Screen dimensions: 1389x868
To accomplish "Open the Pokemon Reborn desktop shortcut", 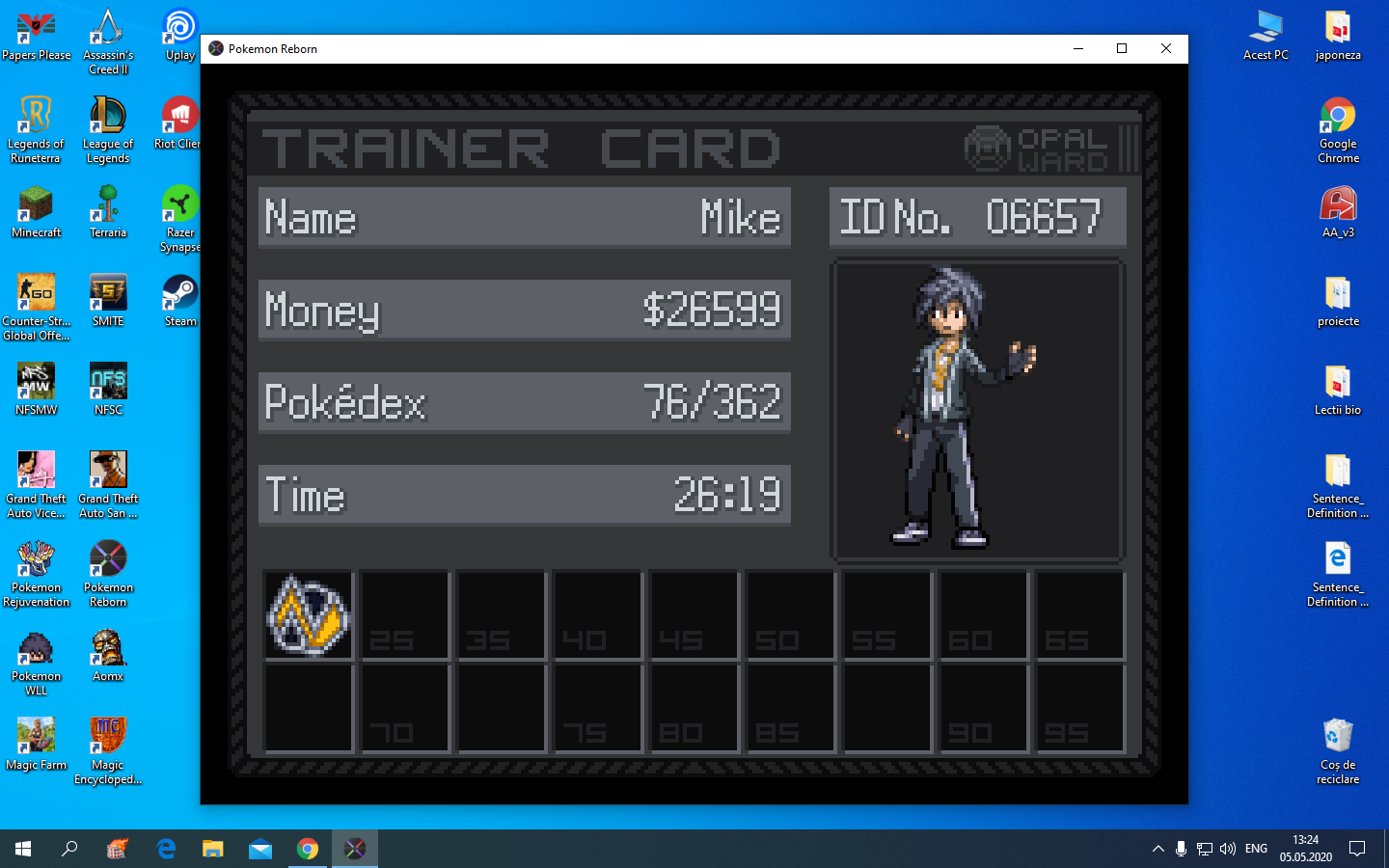I will 108,573.
